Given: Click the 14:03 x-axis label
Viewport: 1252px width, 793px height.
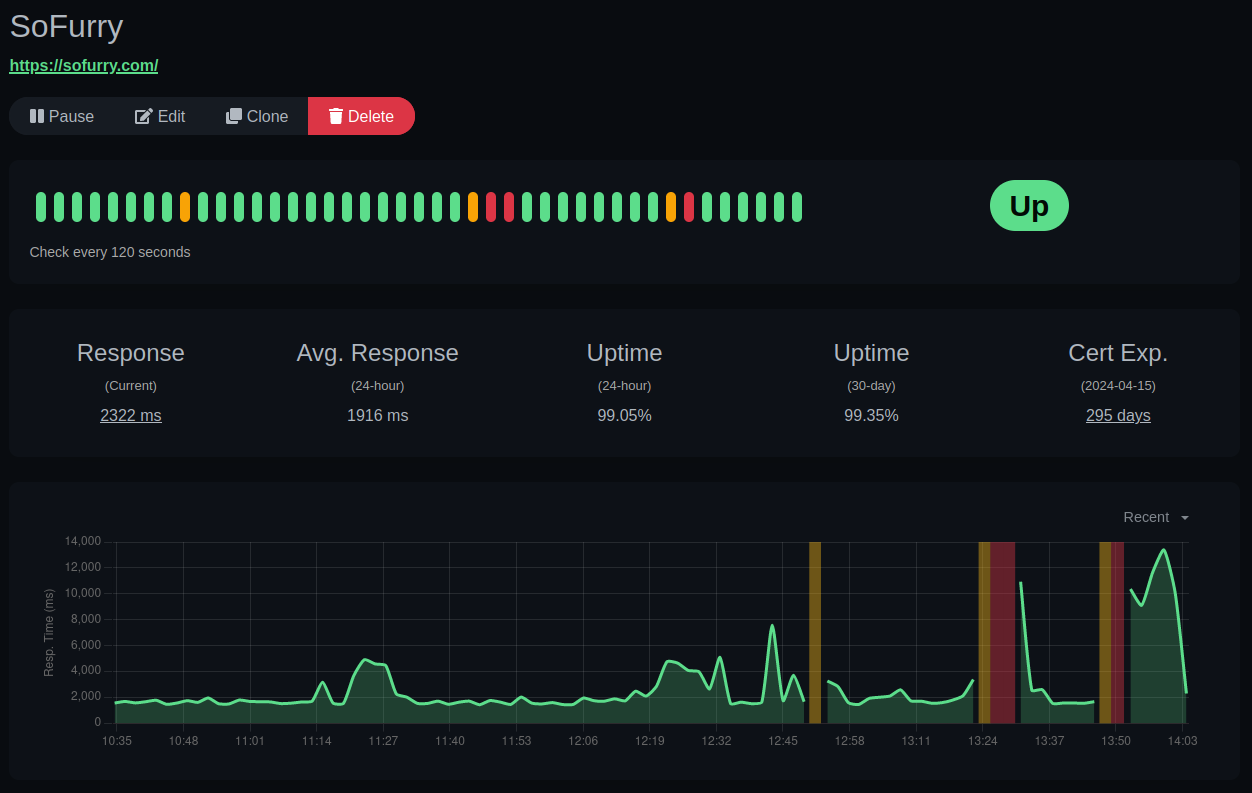Looking at the screenshot, I should 1183,741.
